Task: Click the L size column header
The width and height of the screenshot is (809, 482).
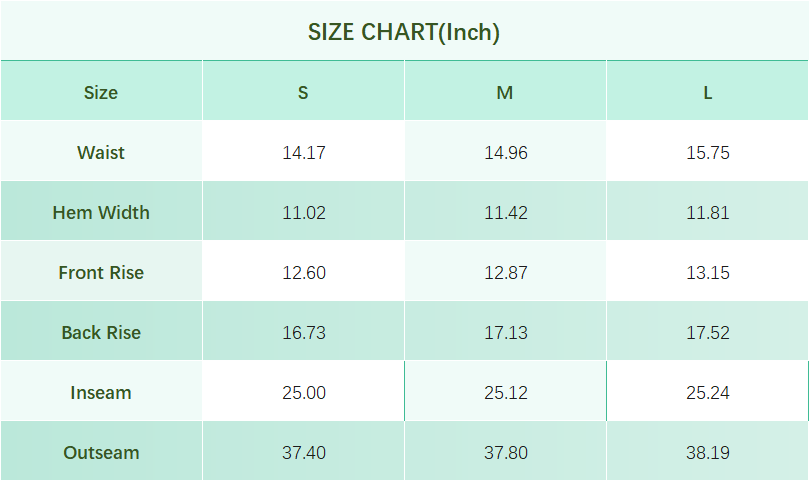Action: [707, 93]
